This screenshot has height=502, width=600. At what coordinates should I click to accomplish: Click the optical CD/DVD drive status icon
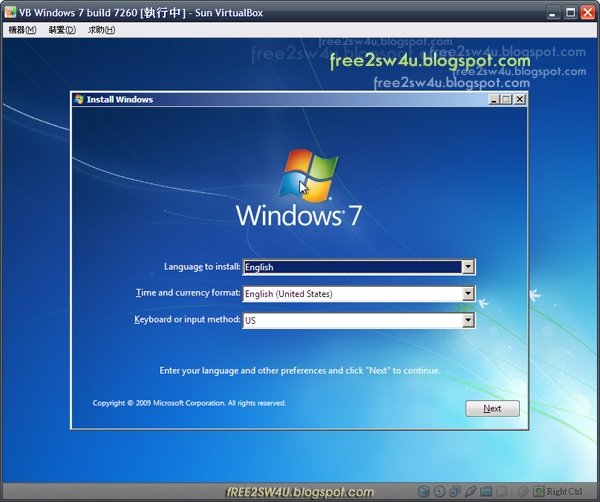pos(439,491)
